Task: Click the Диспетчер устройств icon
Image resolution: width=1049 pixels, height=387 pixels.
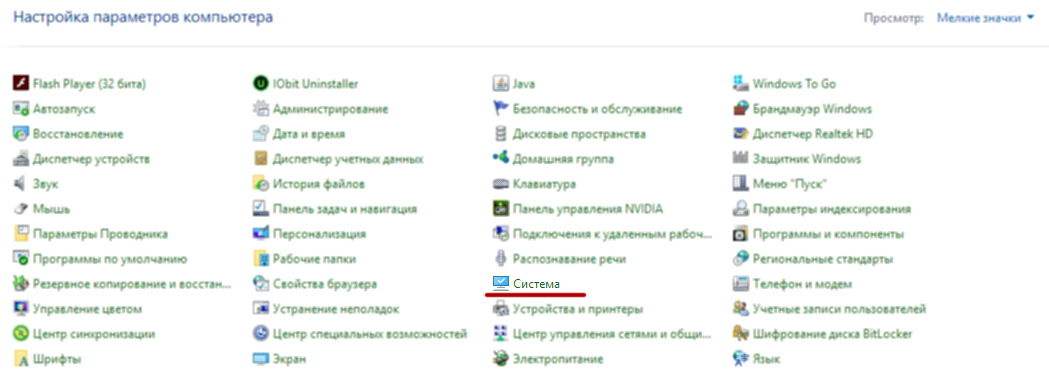Action: coord(20,159)
